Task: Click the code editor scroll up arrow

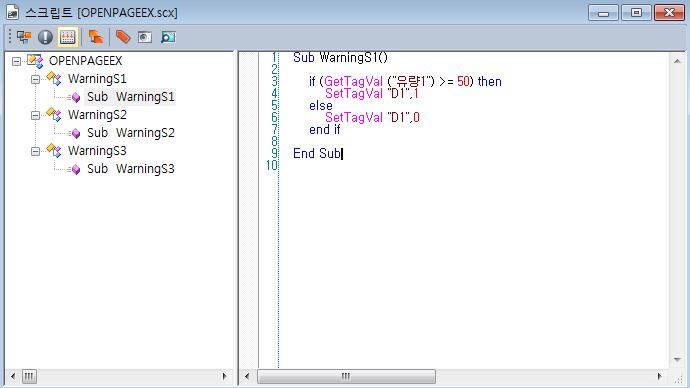Action: [x=677, y=62]
